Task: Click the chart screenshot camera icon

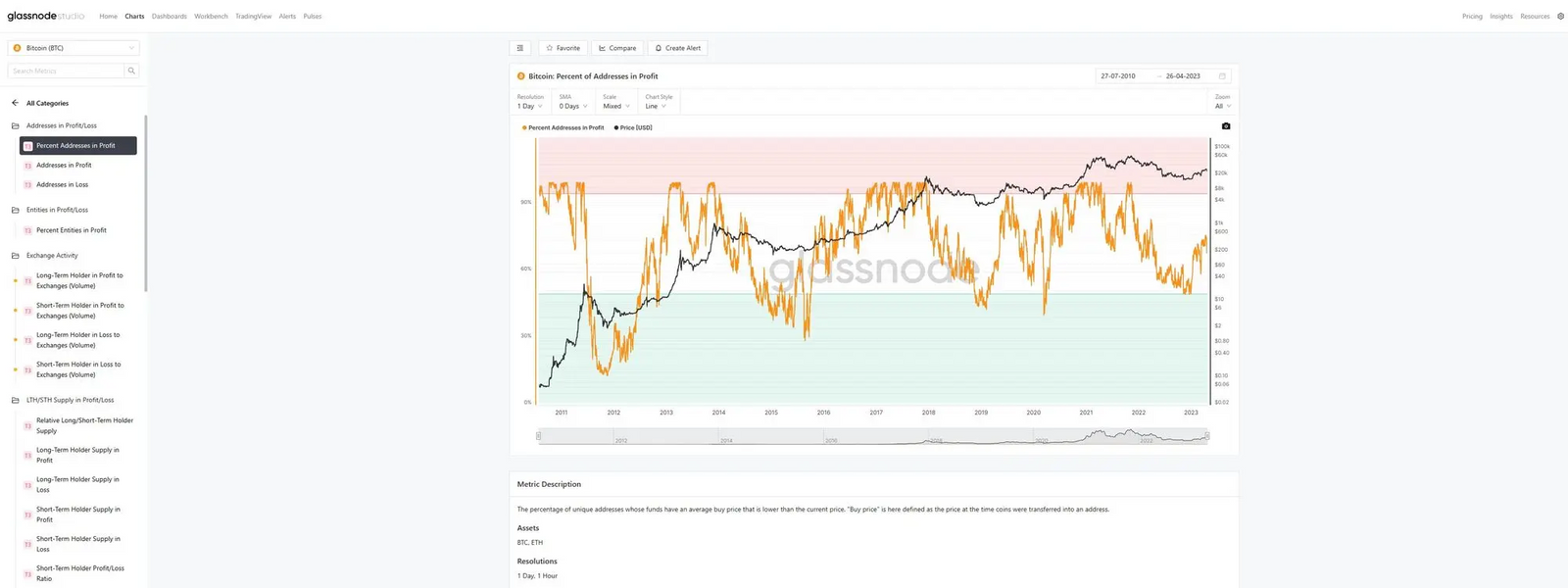Action: click(x=1225, y=126)
